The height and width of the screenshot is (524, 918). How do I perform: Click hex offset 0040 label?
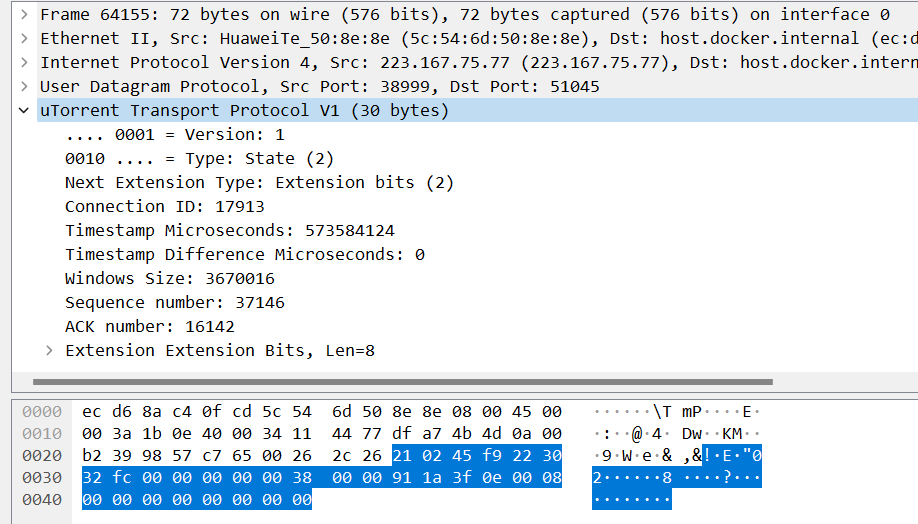42,499
